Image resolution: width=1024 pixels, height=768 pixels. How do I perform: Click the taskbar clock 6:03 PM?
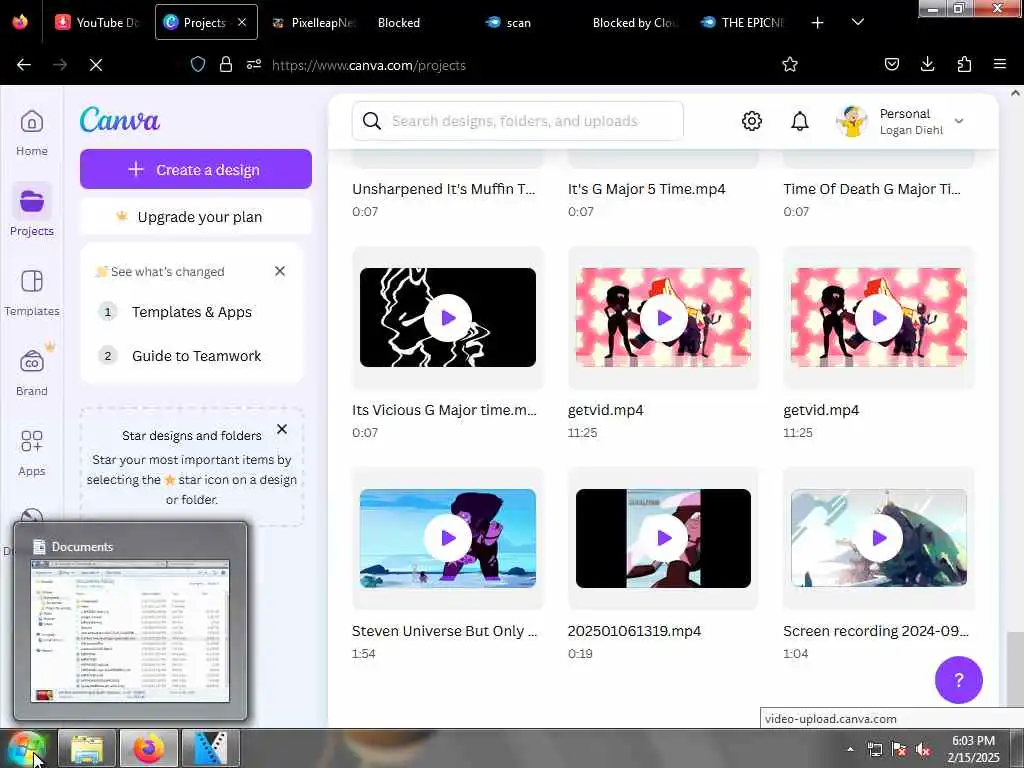coord(973,741)
